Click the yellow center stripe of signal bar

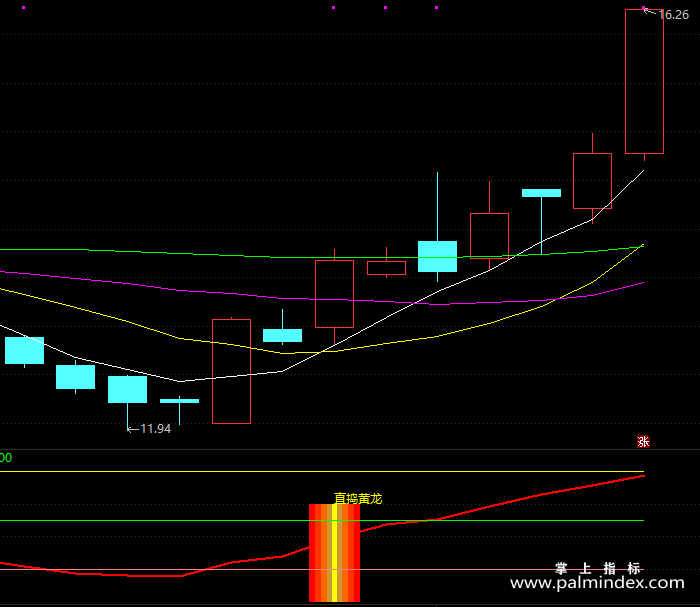334,553
